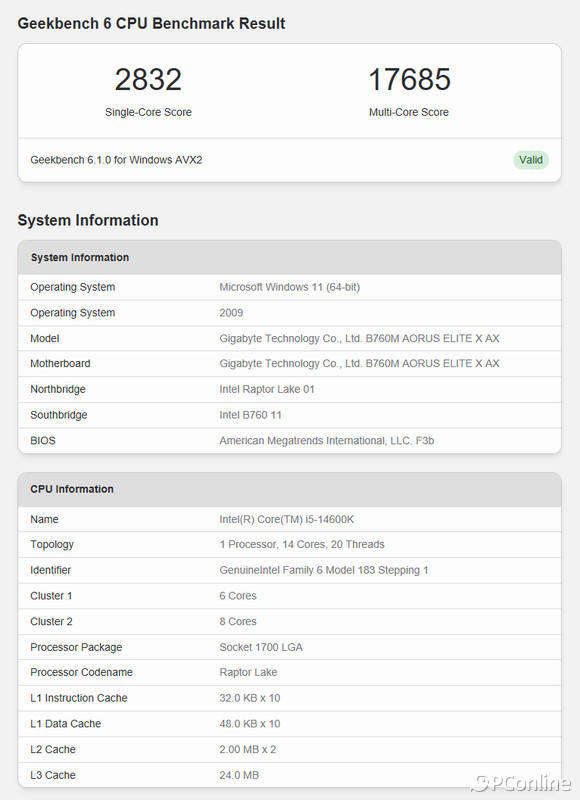The image size is (580, 800).
Task: Click the Topology label
Action: (x=52, y=544)
